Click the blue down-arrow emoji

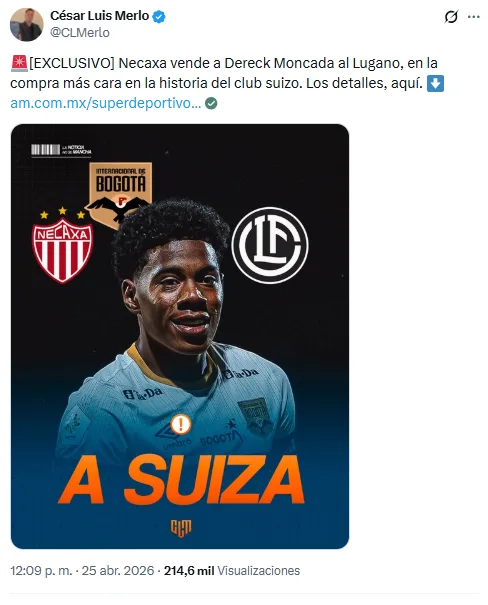tap(435, 83)
